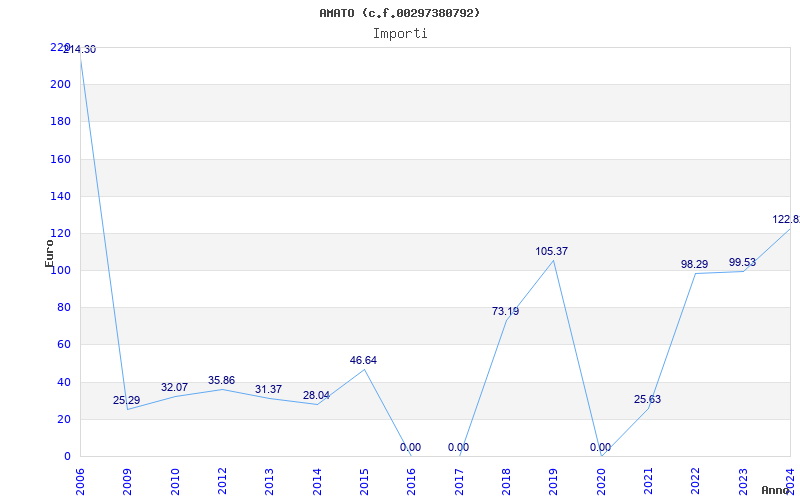Click the 2012 year tick label

point(222,481)
